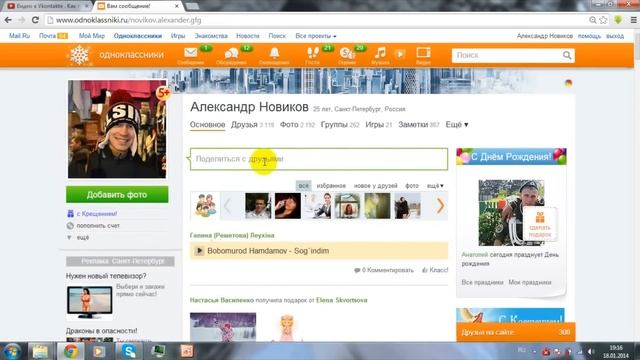This screenshot has width=640, height=360.
Task: Click Все праздники link
Action: pyautogui.click(x=482, y=282)
